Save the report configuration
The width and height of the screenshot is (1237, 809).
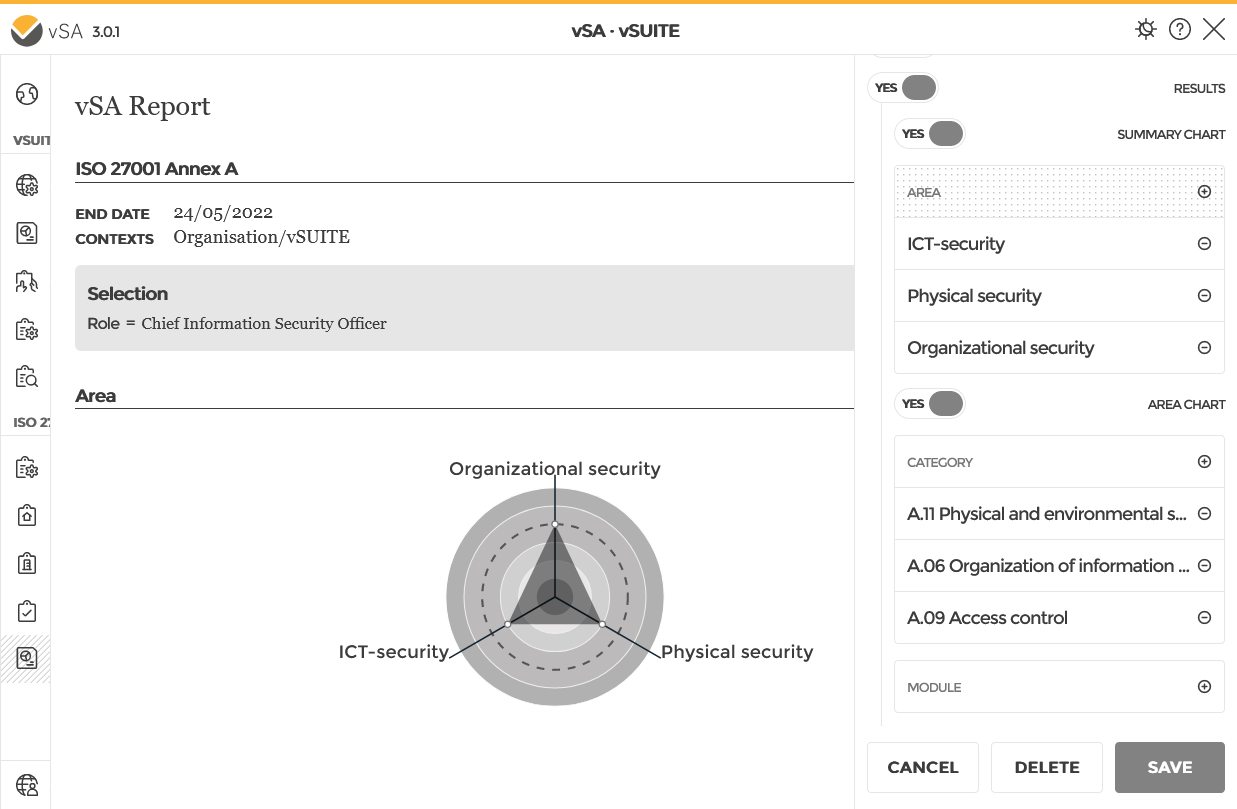pos(1169,767)
